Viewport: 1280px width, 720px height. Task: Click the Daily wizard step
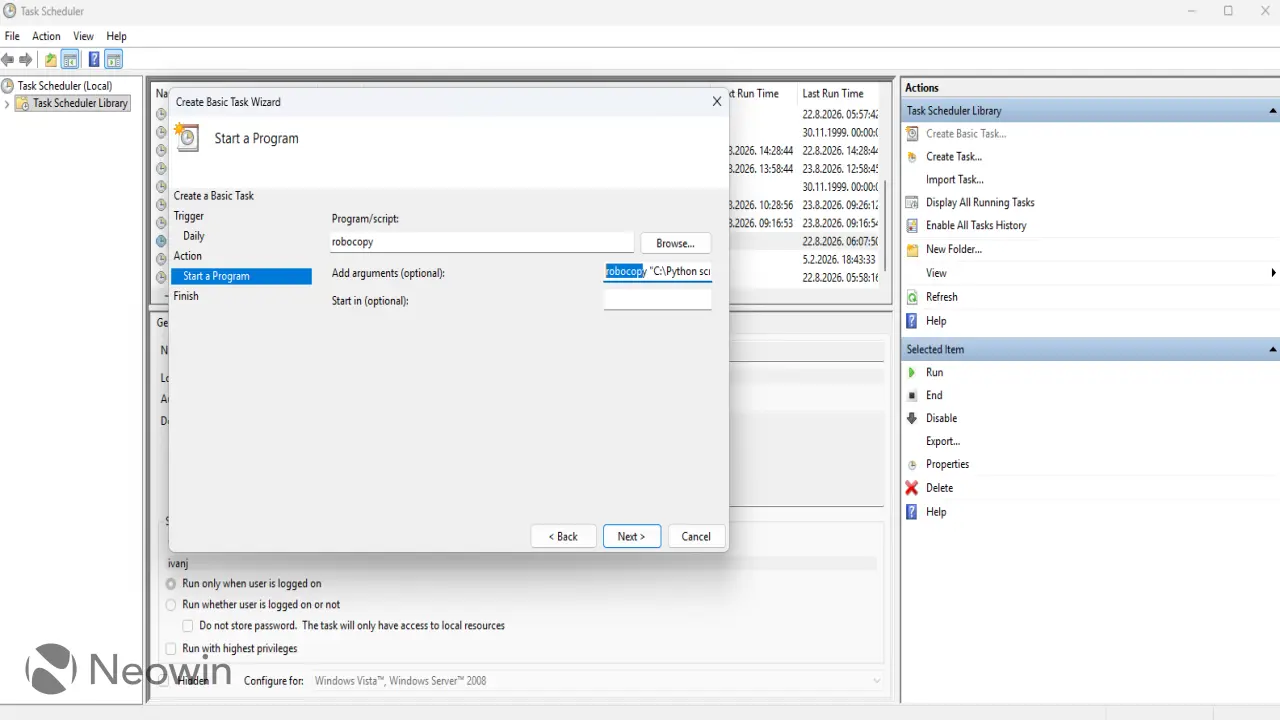(x=194, y=236)
